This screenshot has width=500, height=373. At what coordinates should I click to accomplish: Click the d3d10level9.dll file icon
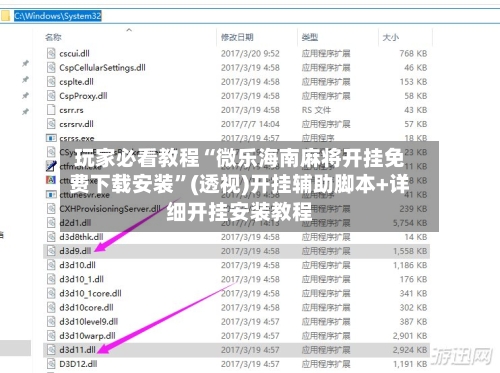click(51, 321)
